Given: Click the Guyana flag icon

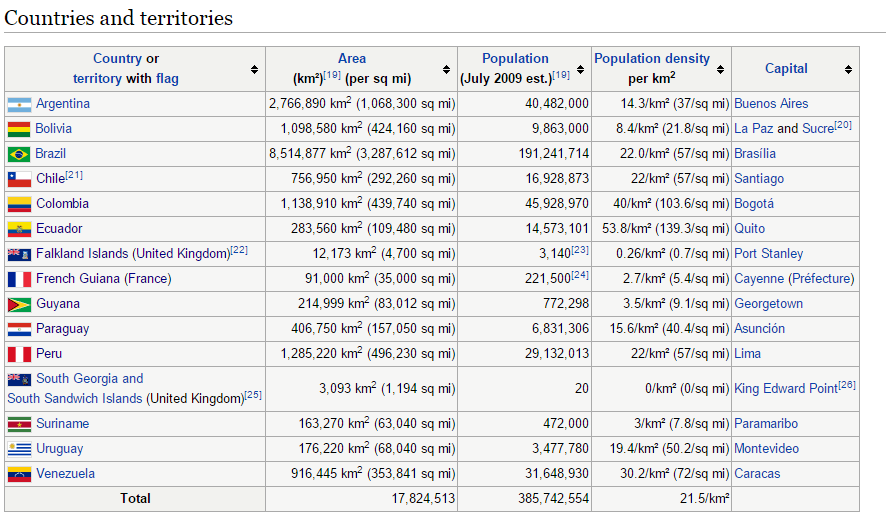Looking at the screenshot, I should pyautogui.click(x=19, y=304).
